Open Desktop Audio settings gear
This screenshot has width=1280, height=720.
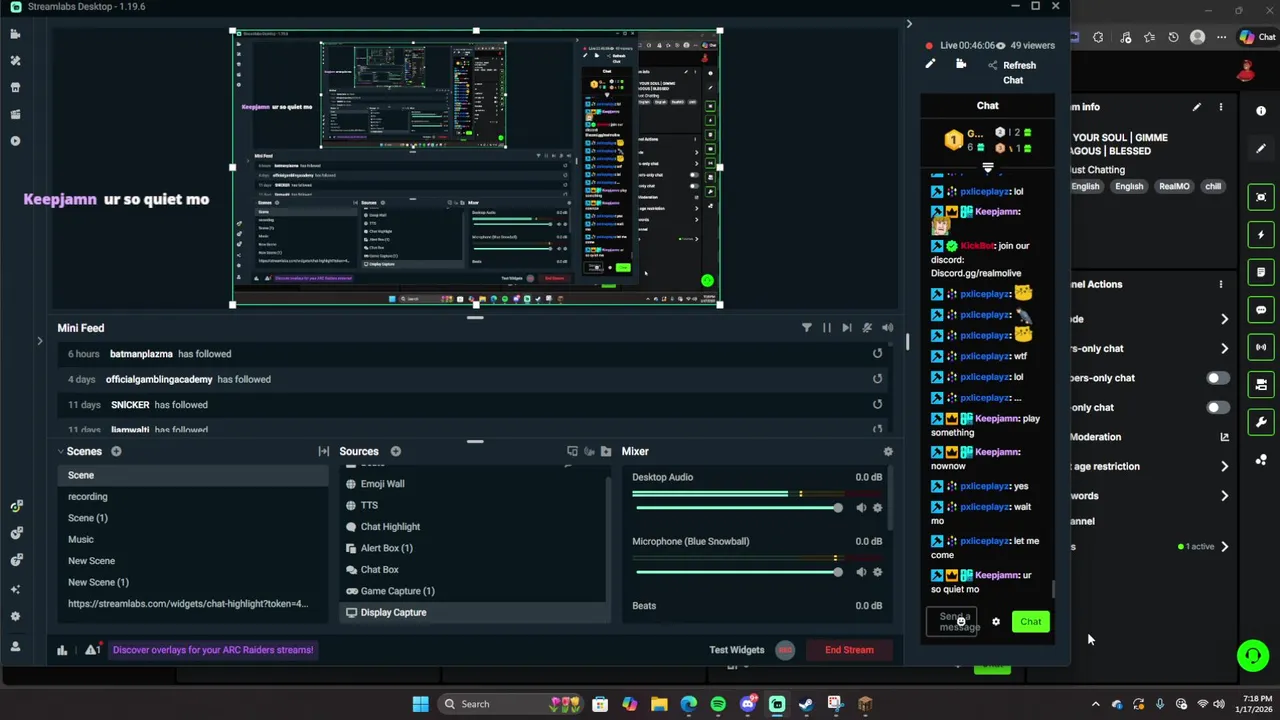(878, 508)
